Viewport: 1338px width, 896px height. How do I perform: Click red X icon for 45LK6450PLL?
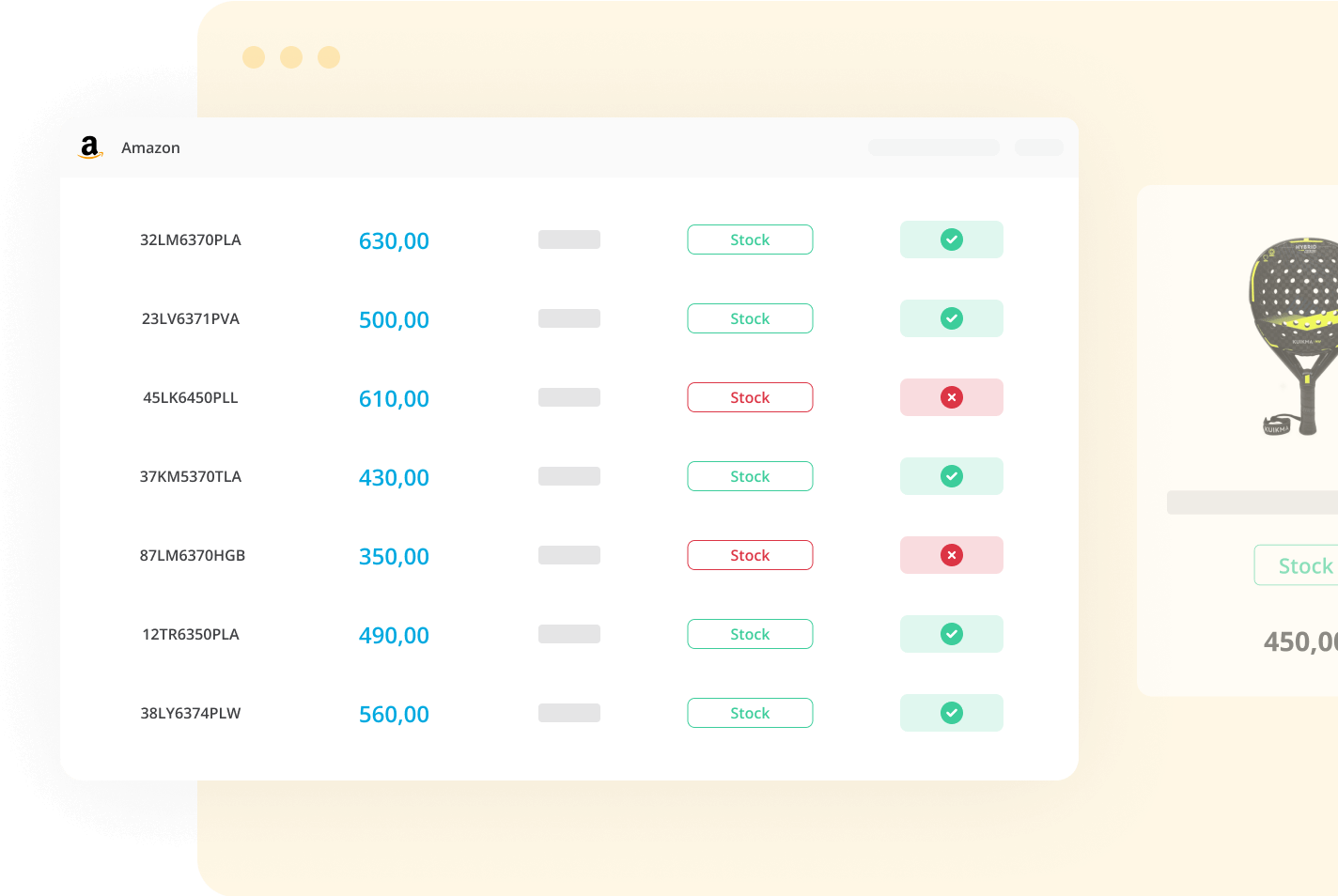[952, 397]
